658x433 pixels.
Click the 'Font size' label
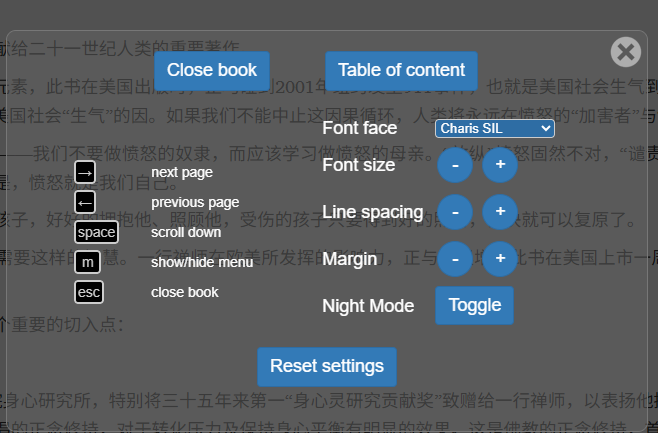(359, 165)
